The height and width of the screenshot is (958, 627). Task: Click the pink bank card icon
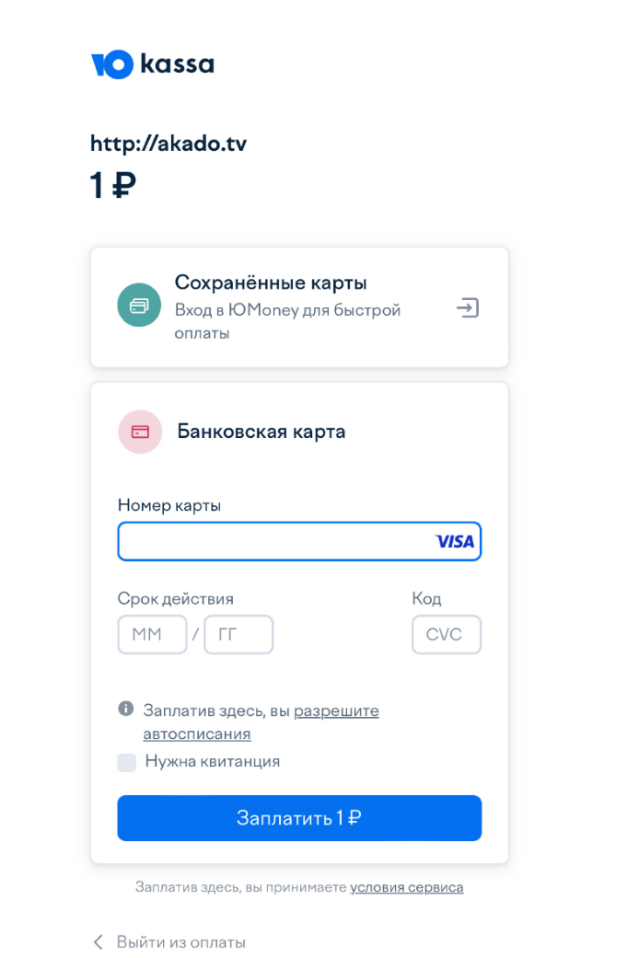click(140, 432)
